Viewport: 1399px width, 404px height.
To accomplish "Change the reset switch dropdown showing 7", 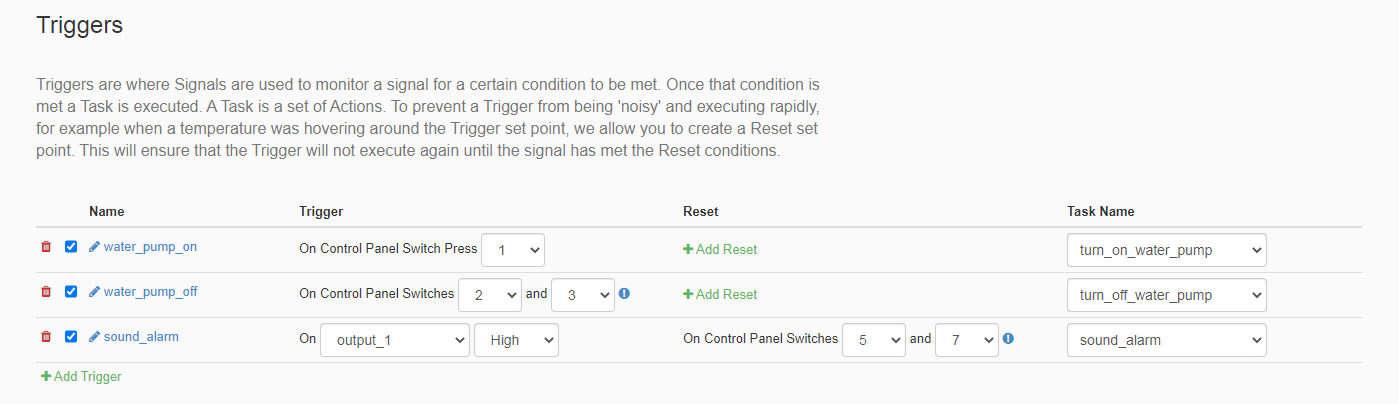I will pos(967,340).
